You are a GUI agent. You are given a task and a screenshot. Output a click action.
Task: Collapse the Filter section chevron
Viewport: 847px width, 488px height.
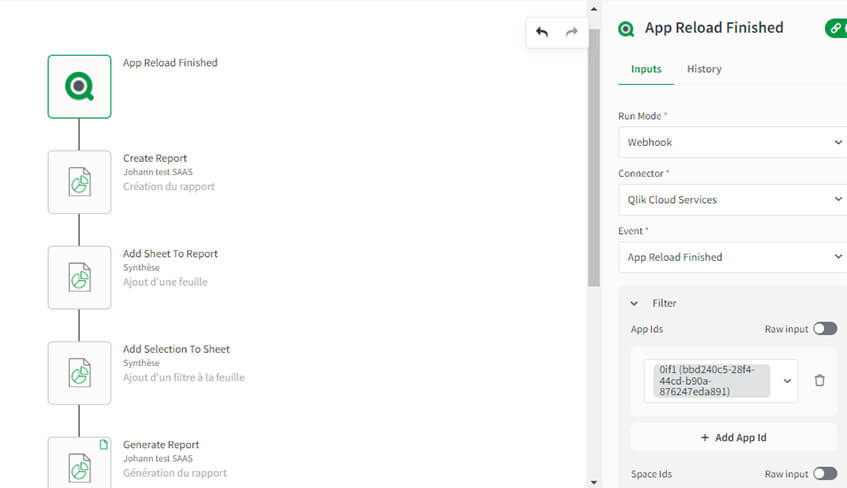(634, 303)
